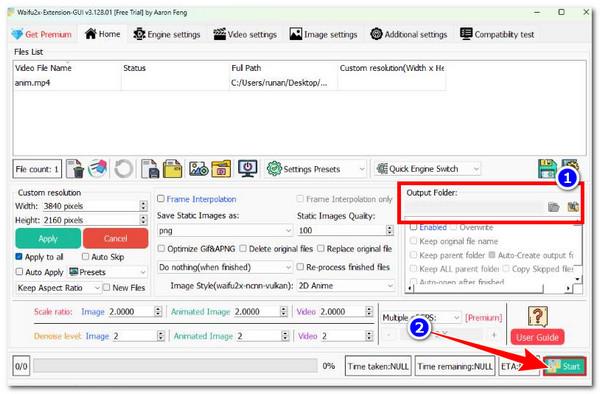Viewport: 600px width, 394px height.
Task: Adjust the Static Images Quality stepper
Action: [x=390, y=230]
